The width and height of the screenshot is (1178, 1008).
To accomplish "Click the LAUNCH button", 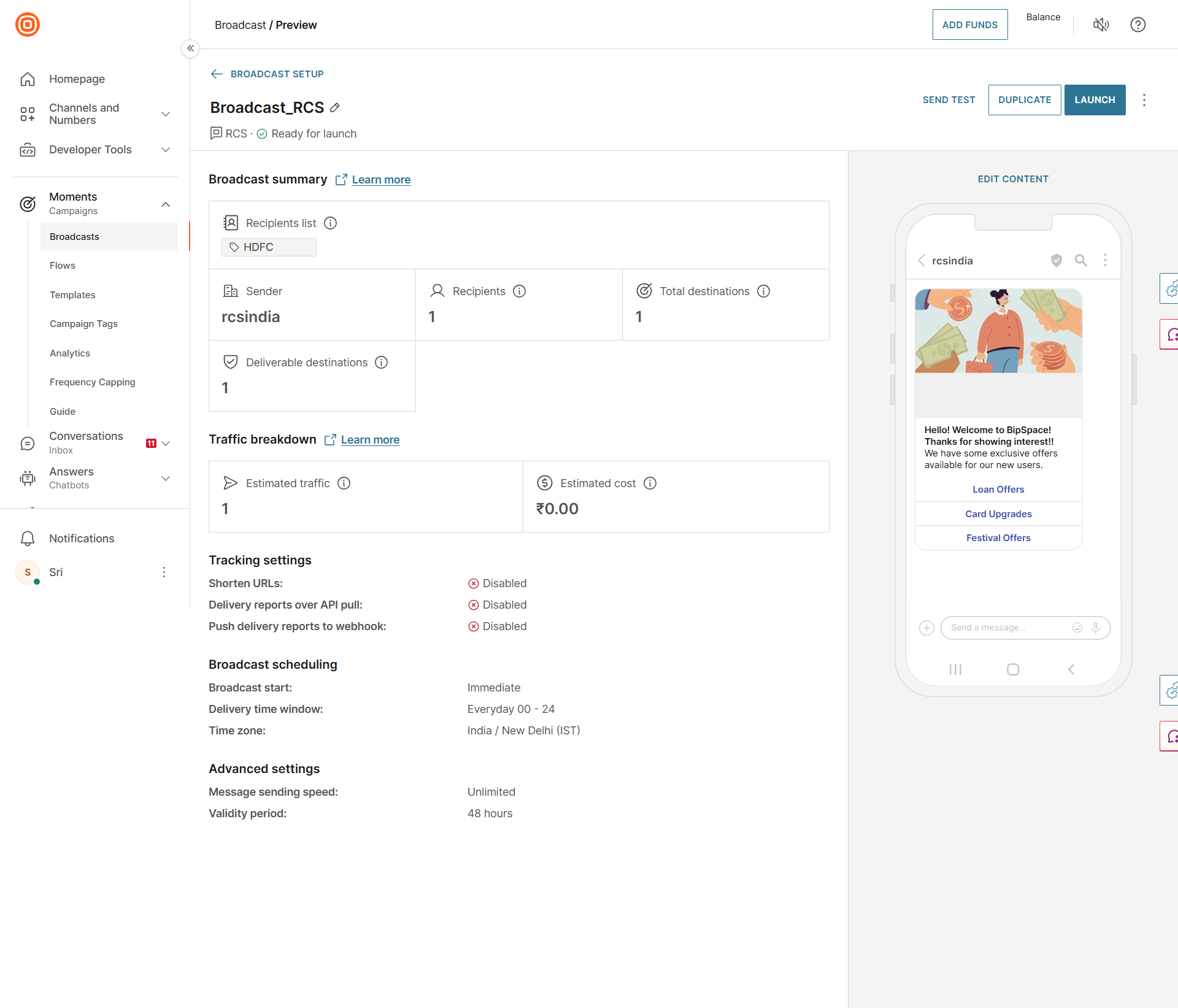I will point(1094,100).
